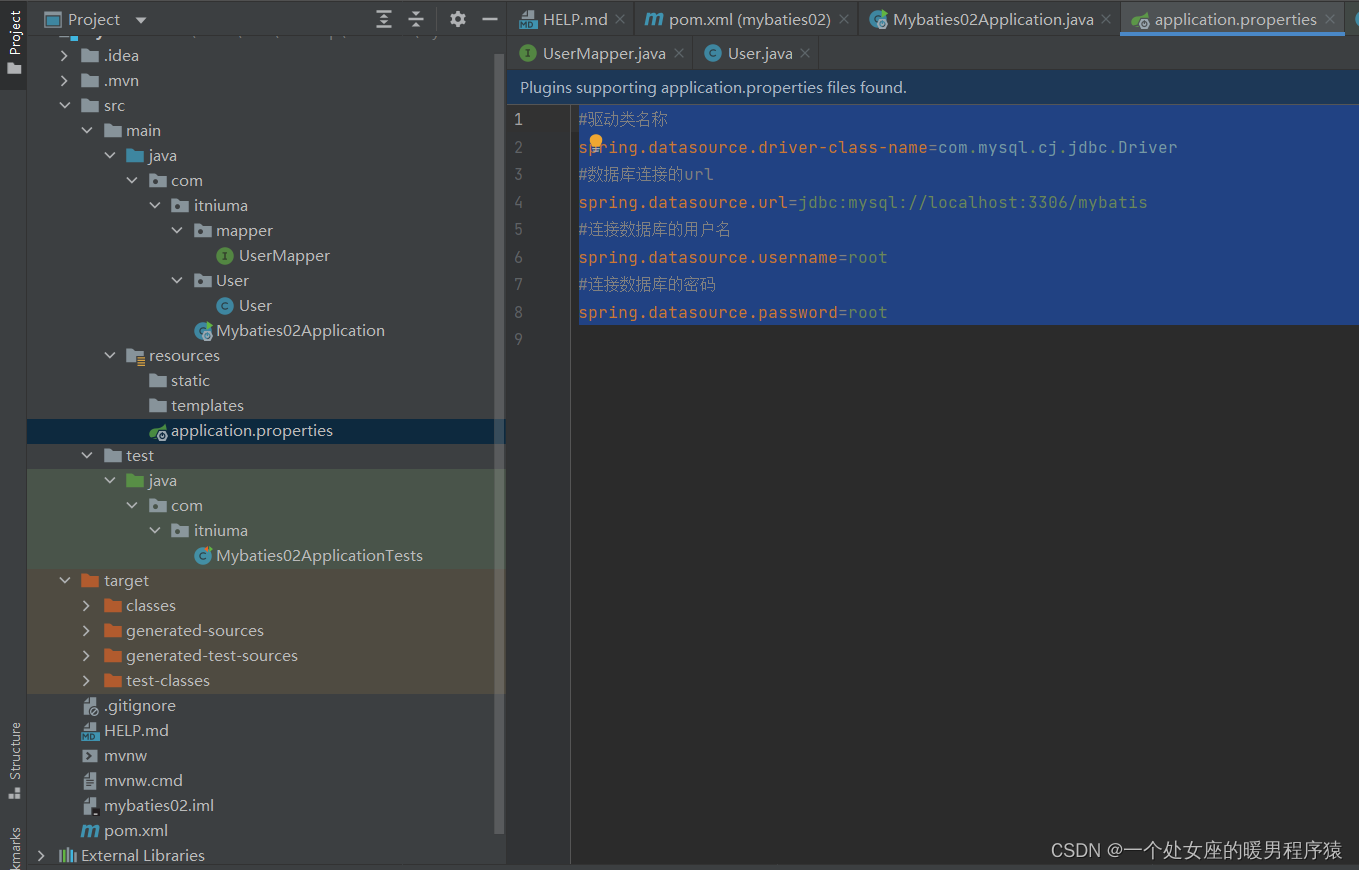Image resolution: width=1359 pixels, height=870 pixels.
Task: Click the spring.datasource.url line in editor
Action: 863,202
